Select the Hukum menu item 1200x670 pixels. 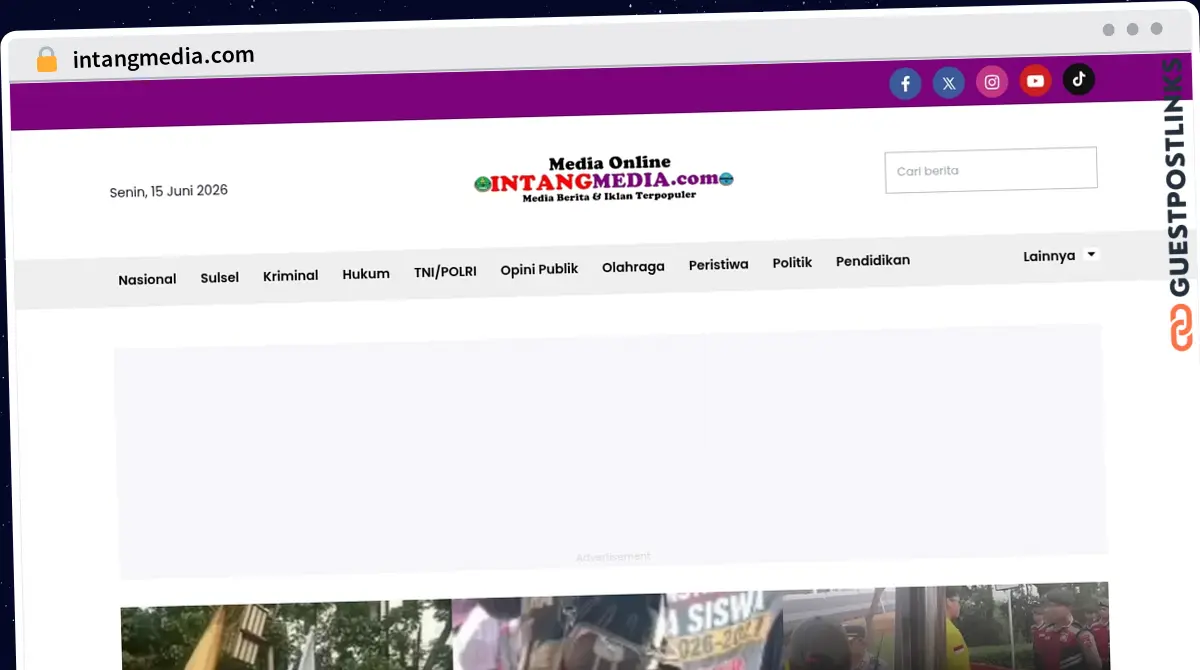click(x=366, y=273)
